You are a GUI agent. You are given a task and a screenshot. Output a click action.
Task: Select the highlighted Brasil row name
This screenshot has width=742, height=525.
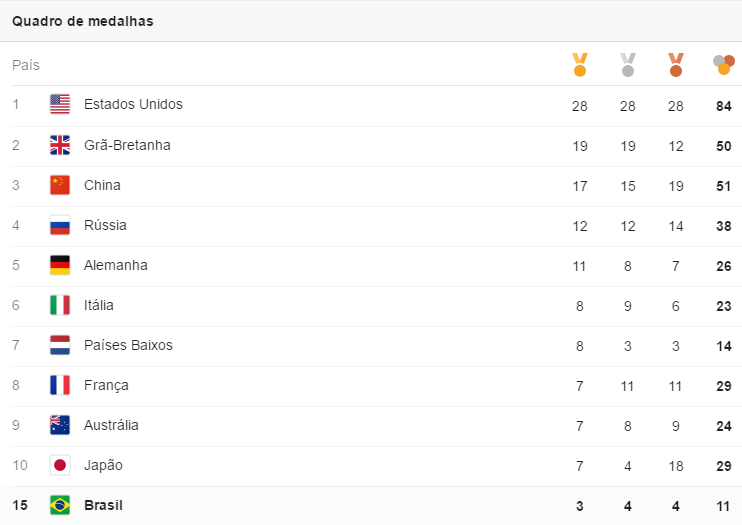(103, 505)
